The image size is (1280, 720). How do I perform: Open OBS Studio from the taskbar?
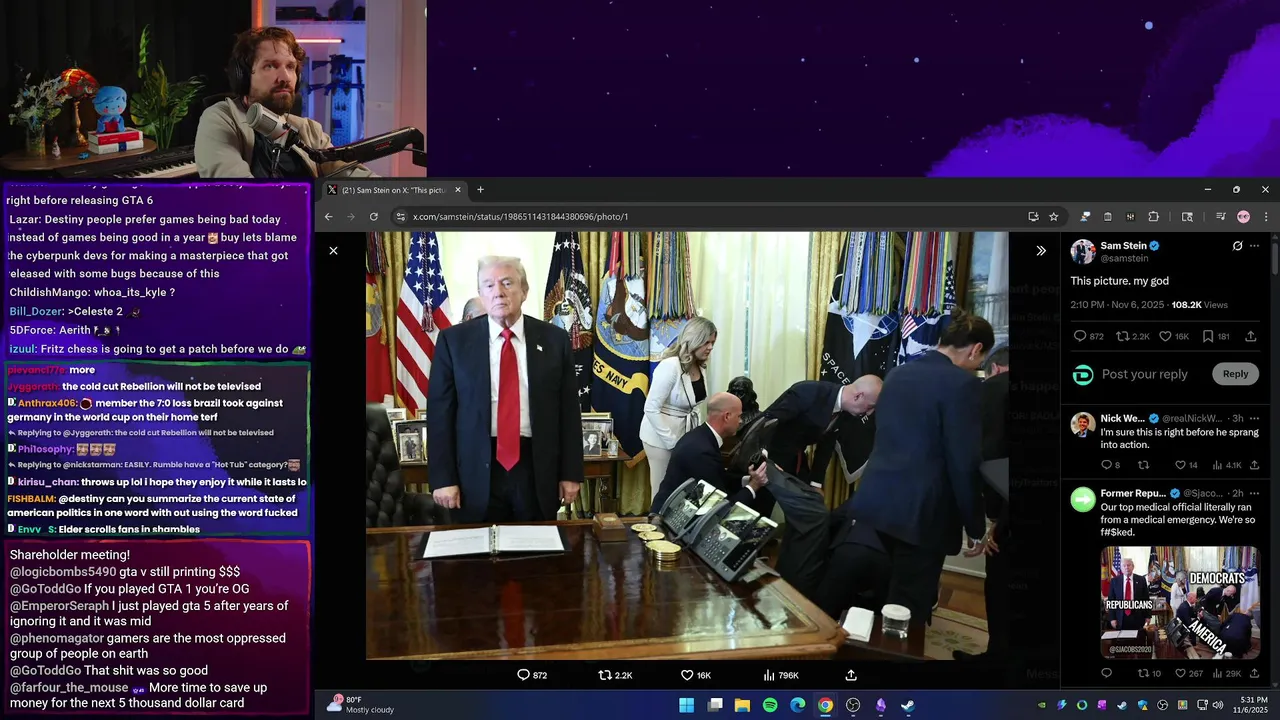click(853, 705)
